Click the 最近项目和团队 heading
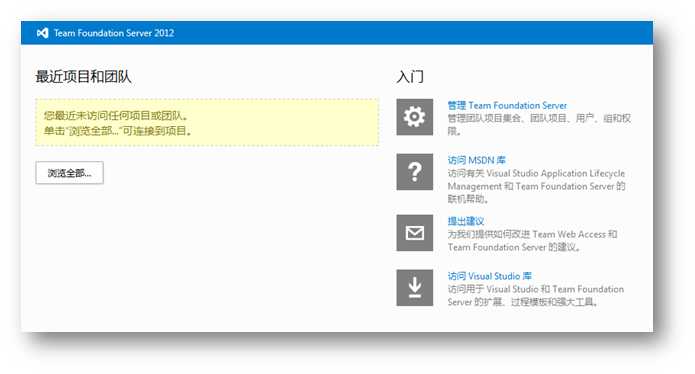The image size is (695, 374). [x=83, y=77]
